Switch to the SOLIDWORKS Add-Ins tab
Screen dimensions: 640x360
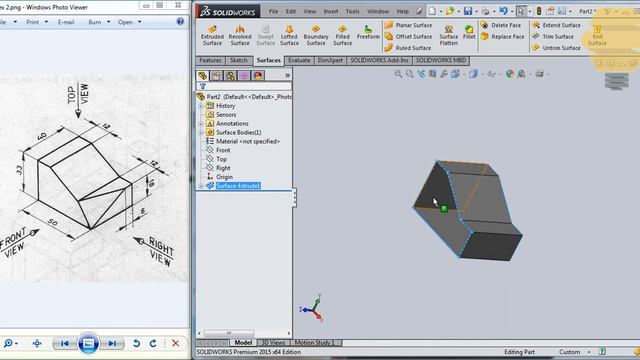point(379,60)
